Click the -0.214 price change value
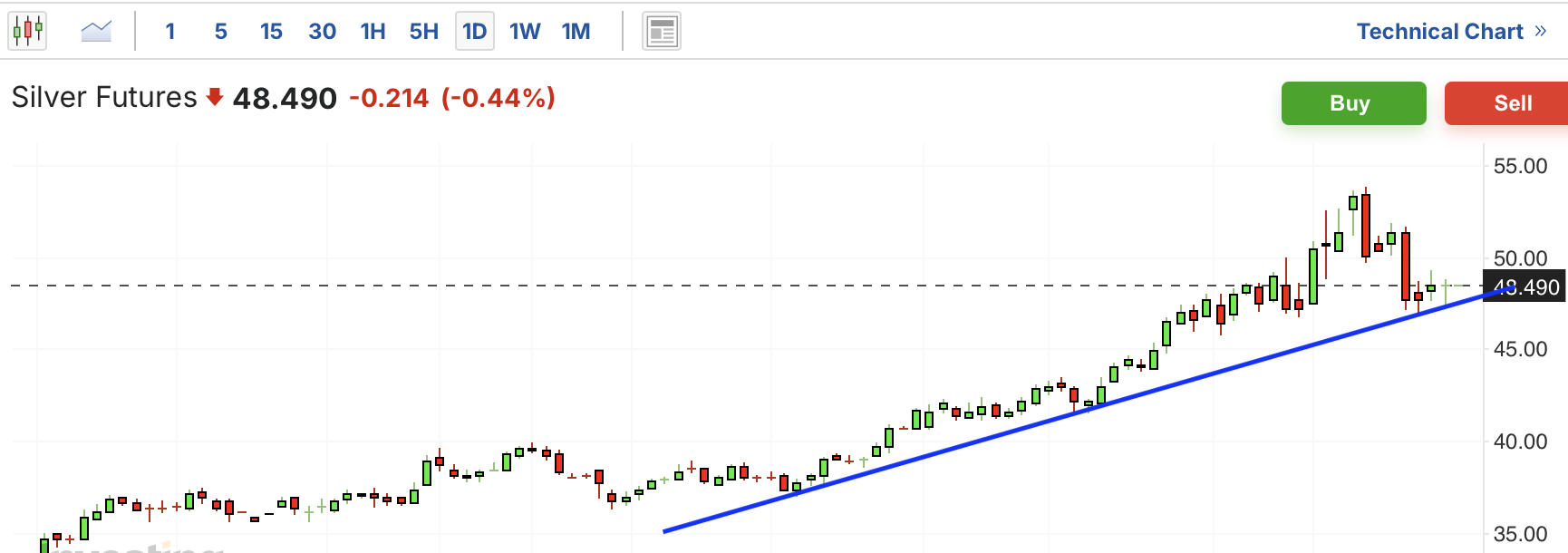This screenshot has height=553, width=1568. click(x=389, y=98)
